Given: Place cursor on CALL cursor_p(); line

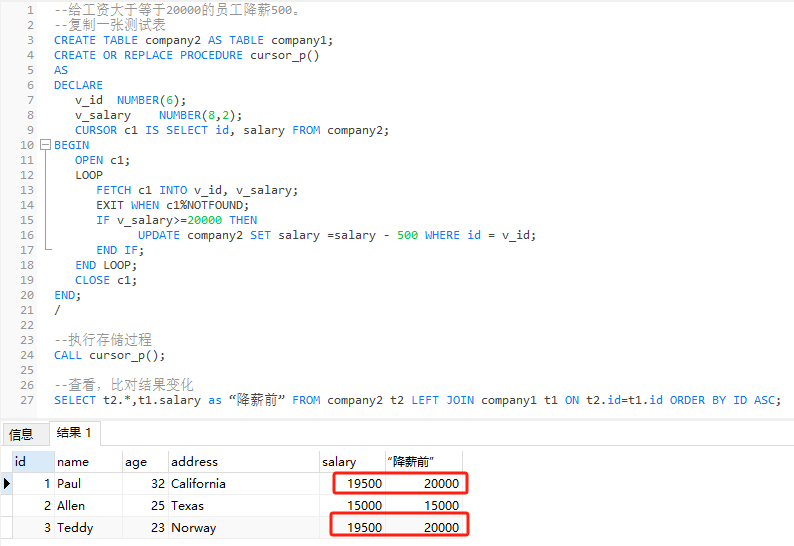Looking at the screenshot, I should 109,355.
